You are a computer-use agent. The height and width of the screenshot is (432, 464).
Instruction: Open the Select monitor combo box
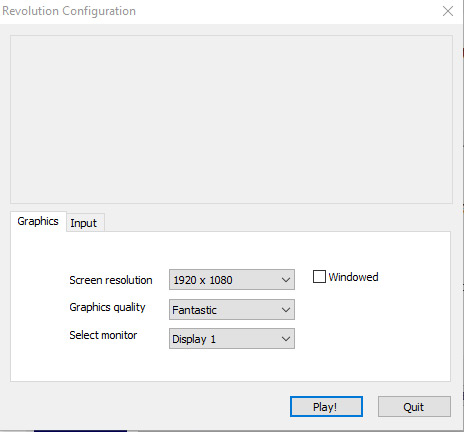[232, 339]
